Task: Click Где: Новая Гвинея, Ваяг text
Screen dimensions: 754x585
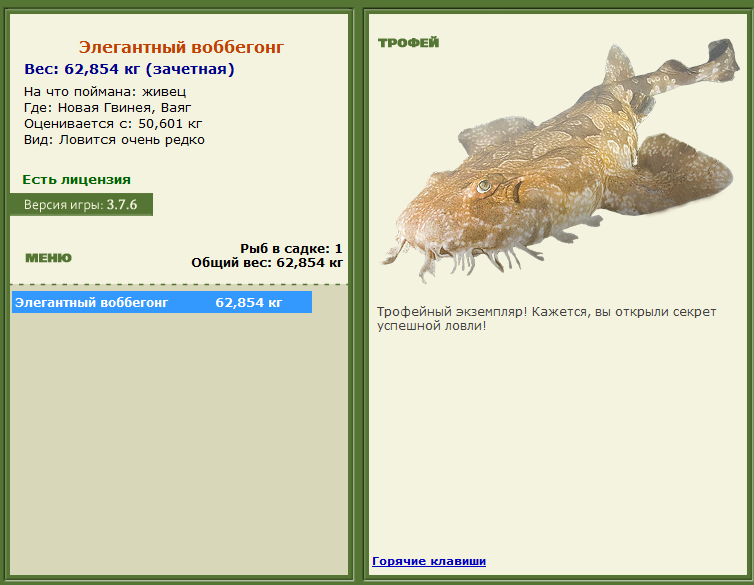Action: pyautogui.click(x=108, y=108)
